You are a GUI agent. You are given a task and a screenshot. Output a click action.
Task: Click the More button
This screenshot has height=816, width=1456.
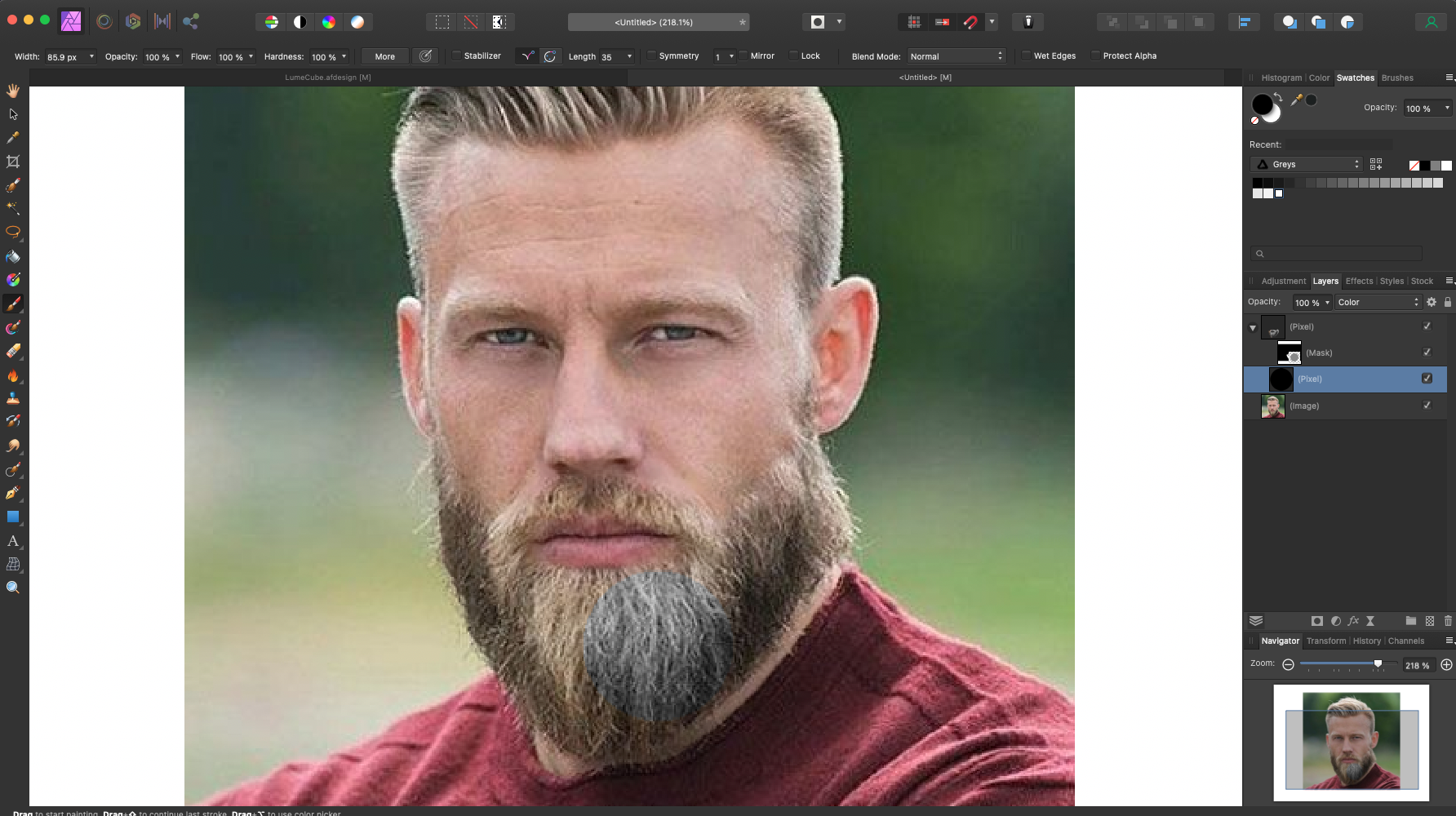(x=385, y=56)
